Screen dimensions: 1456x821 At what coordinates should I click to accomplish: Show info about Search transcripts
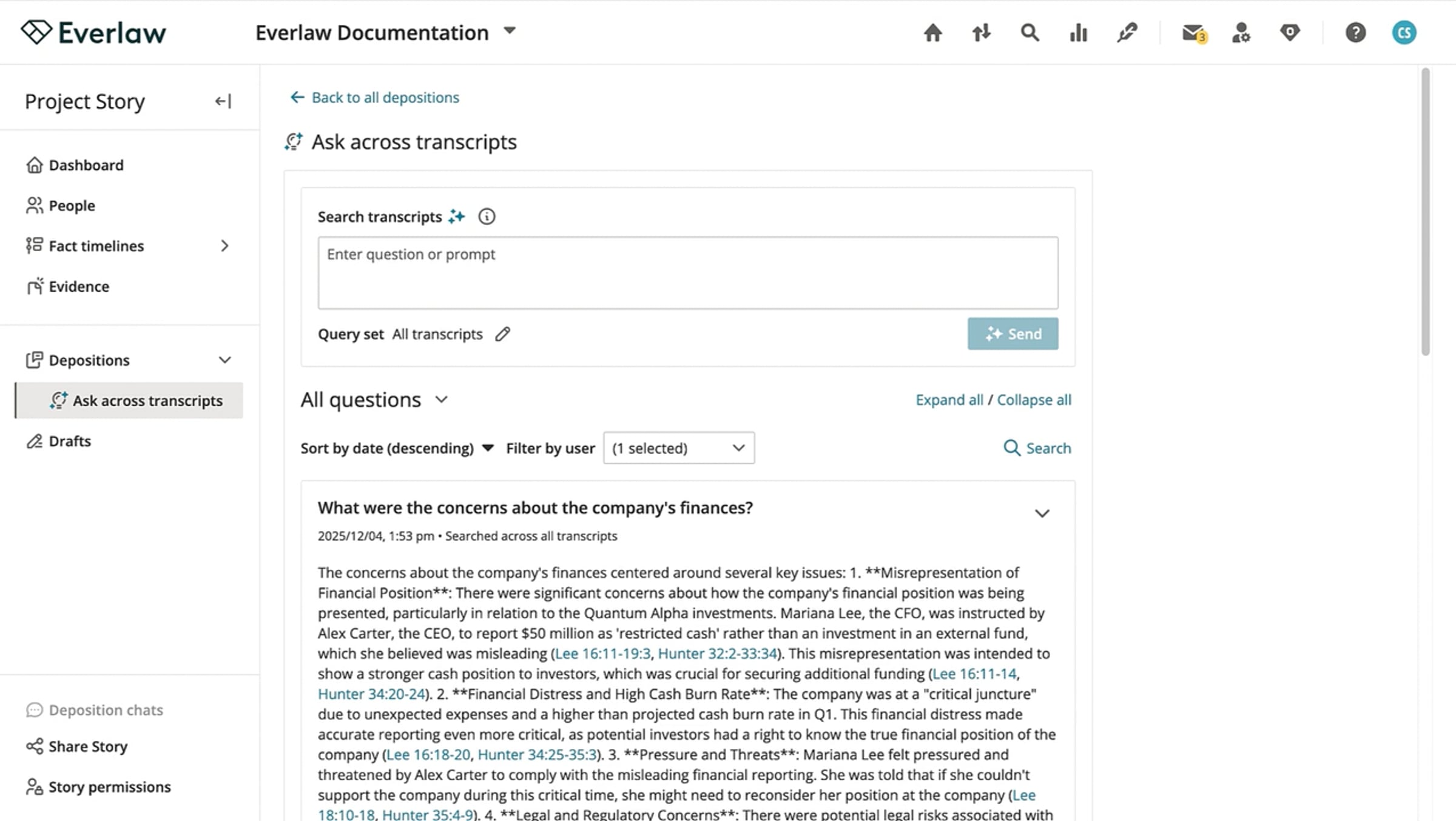pos(487,216)
